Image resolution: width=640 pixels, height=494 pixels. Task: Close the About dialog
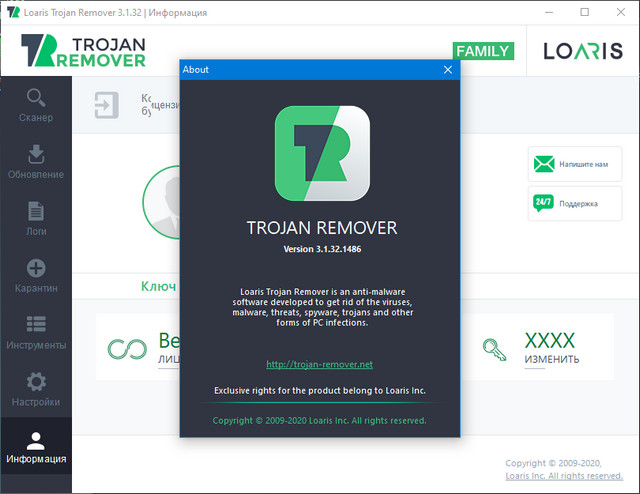(447, 69)
